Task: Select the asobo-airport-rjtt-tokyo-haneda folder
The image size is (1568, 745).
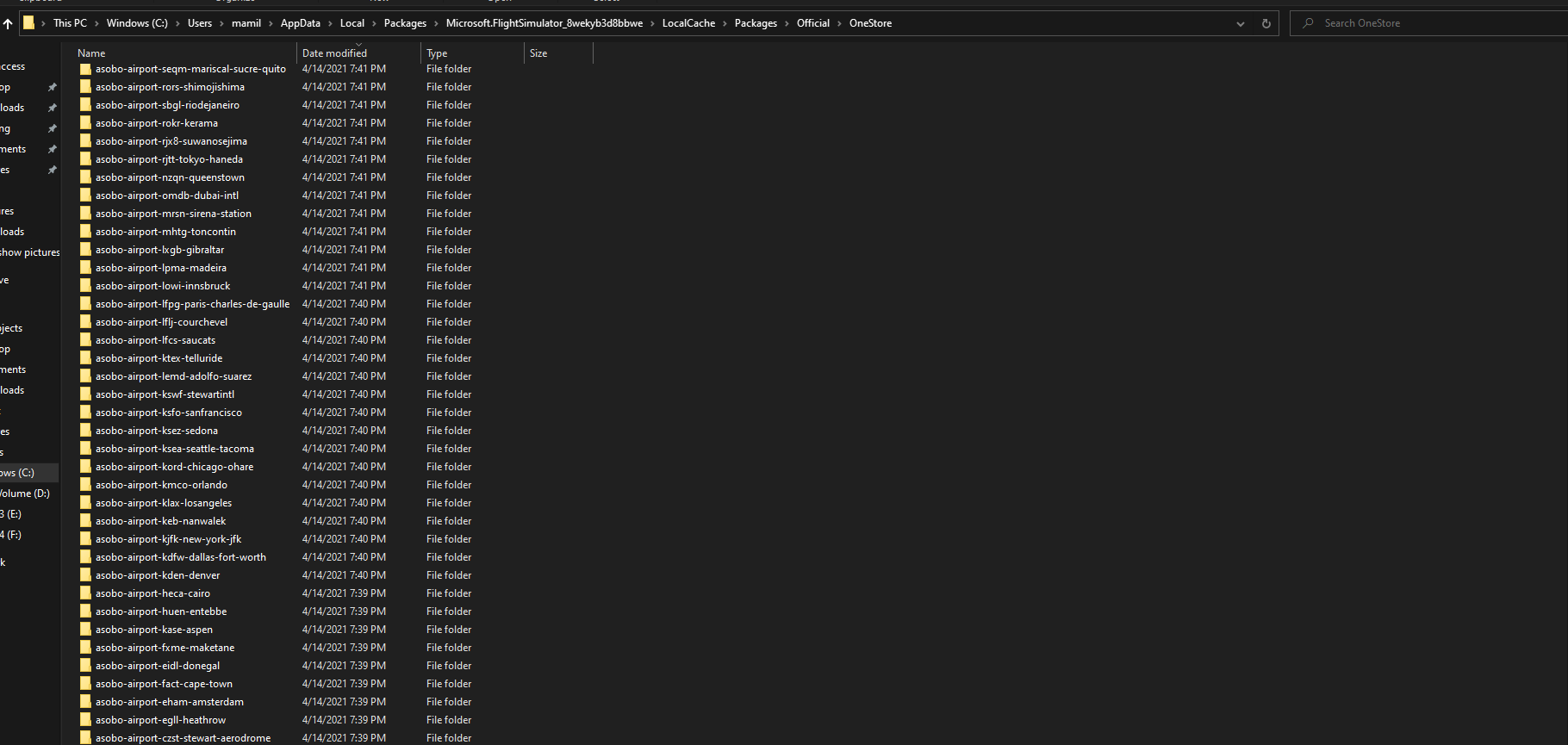Action: tap(169, 159)
